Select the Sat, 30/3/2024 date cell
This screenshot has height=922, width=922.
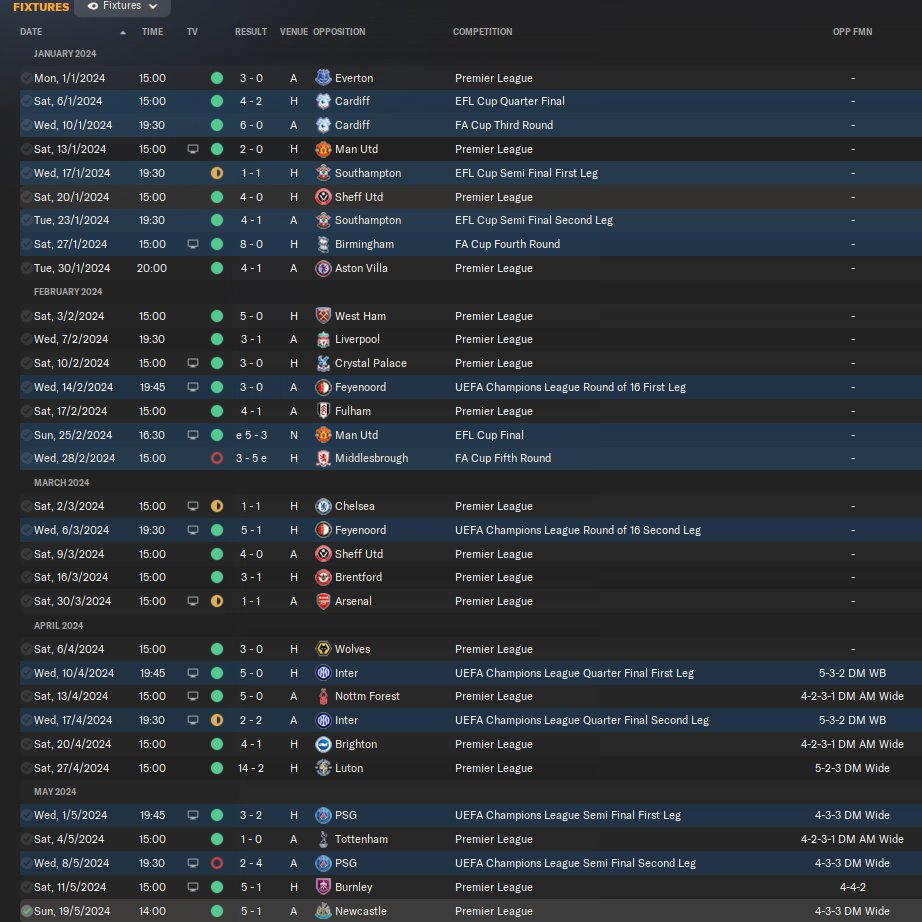[72, 601]
